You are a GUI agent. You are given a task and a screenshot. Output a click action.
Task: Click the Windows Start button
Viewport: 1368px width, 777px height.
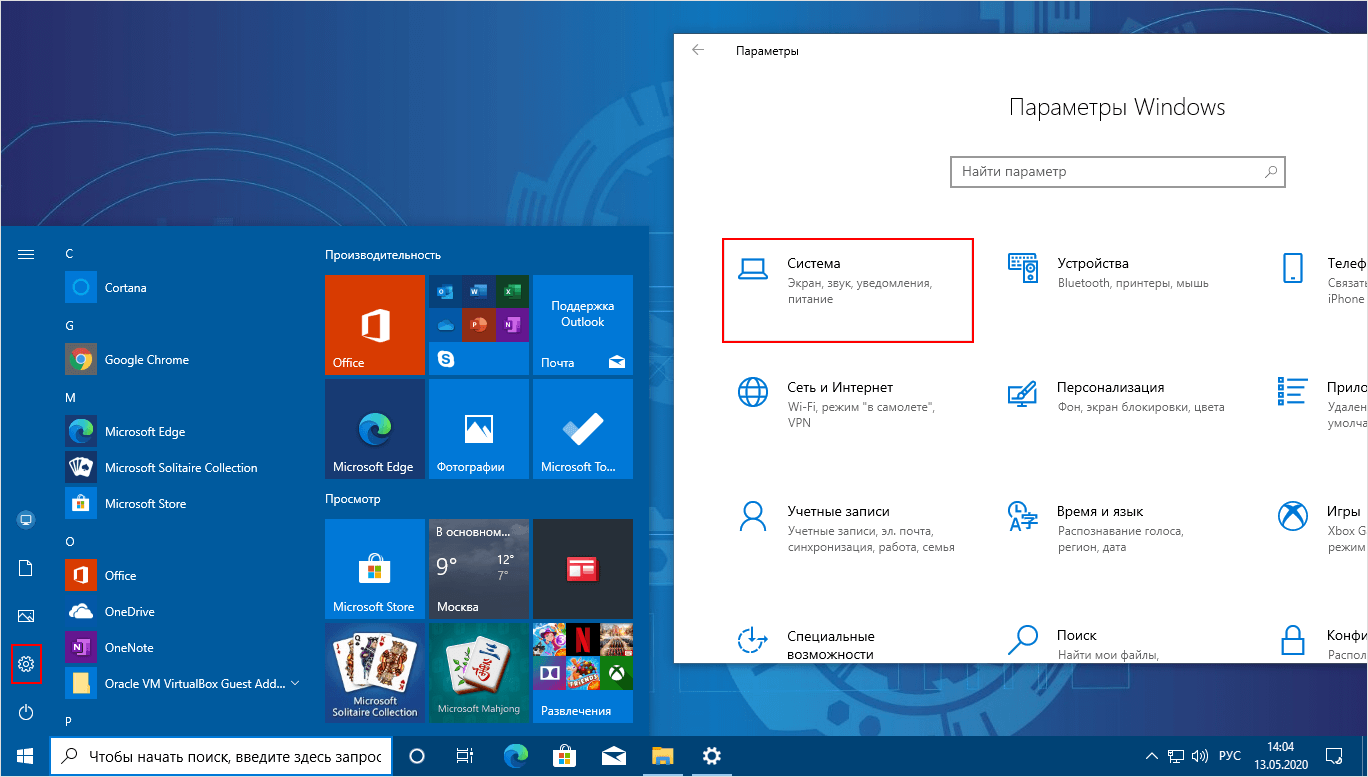tap(24, 756)
